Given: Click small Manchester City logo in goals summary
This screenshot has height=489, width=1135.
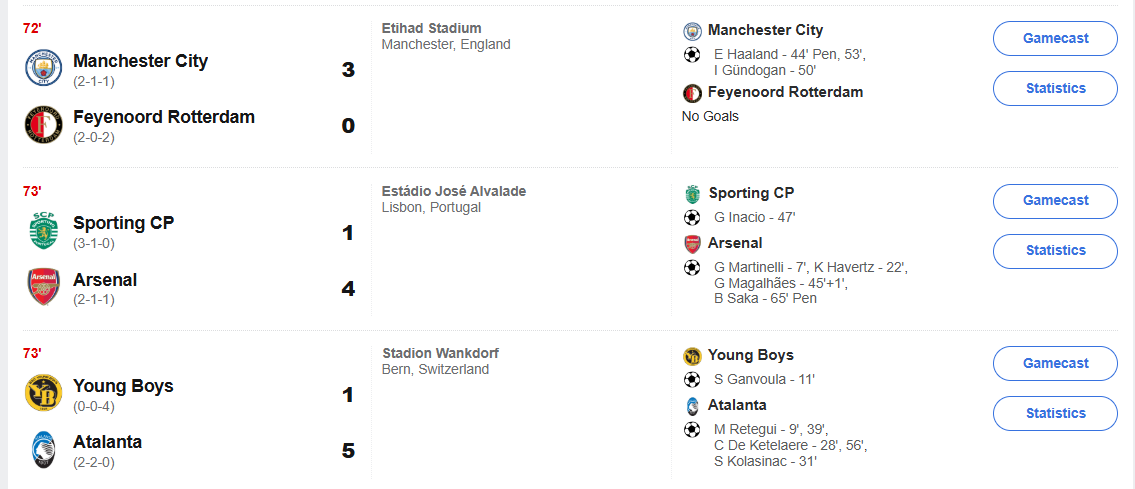Looking at the screenshot, I should click(x=692, y=31).
